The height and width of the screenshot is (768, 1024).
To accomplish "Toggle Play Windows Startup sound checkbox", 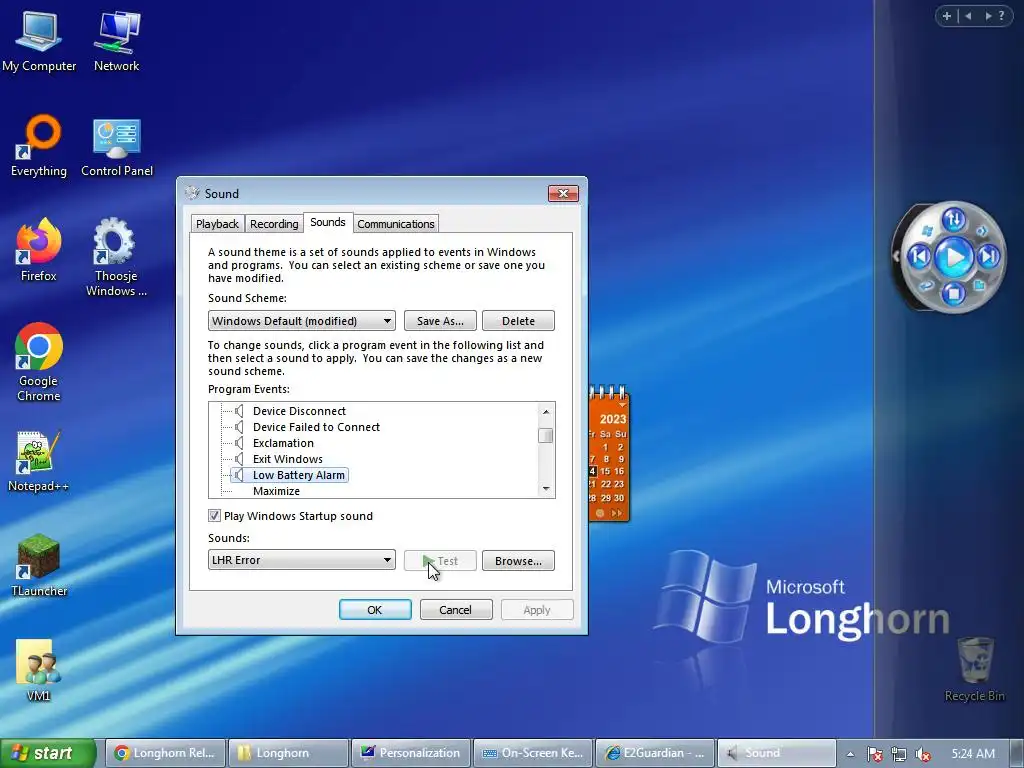I will tap(214, 515).
